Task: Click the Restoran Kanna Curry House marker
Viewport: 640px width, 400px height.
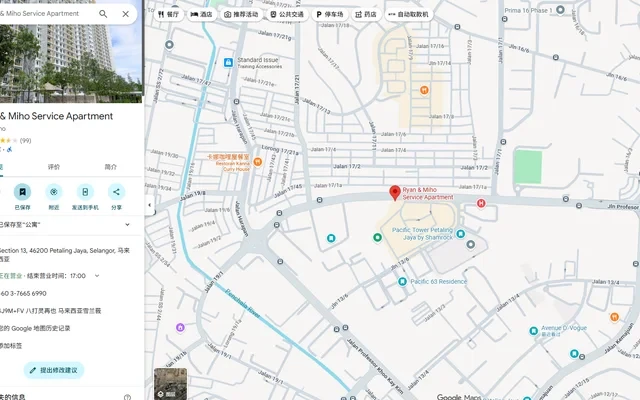Action: tap(258, 162)
